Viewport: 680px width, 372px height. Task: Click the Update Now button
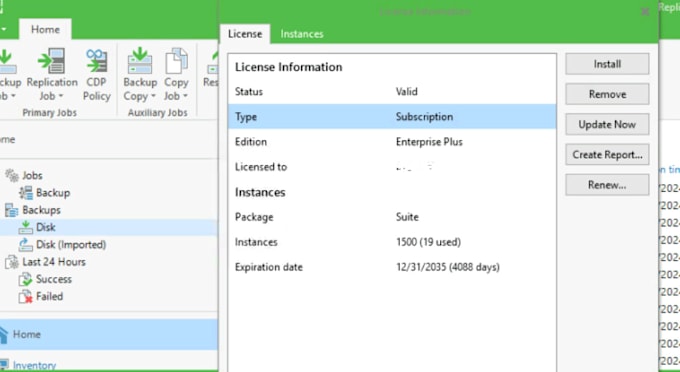point(607,124)
